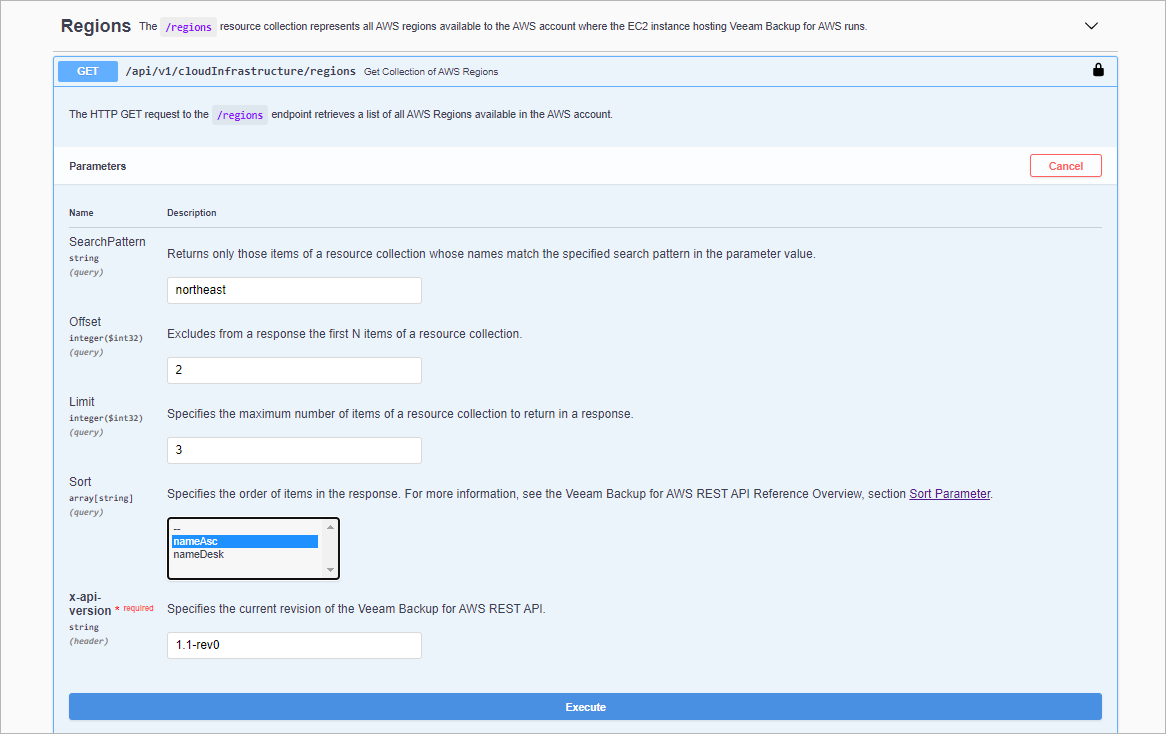1166x734 pixels.
Task: Click the Limit input field
Action: pos(294,450)
